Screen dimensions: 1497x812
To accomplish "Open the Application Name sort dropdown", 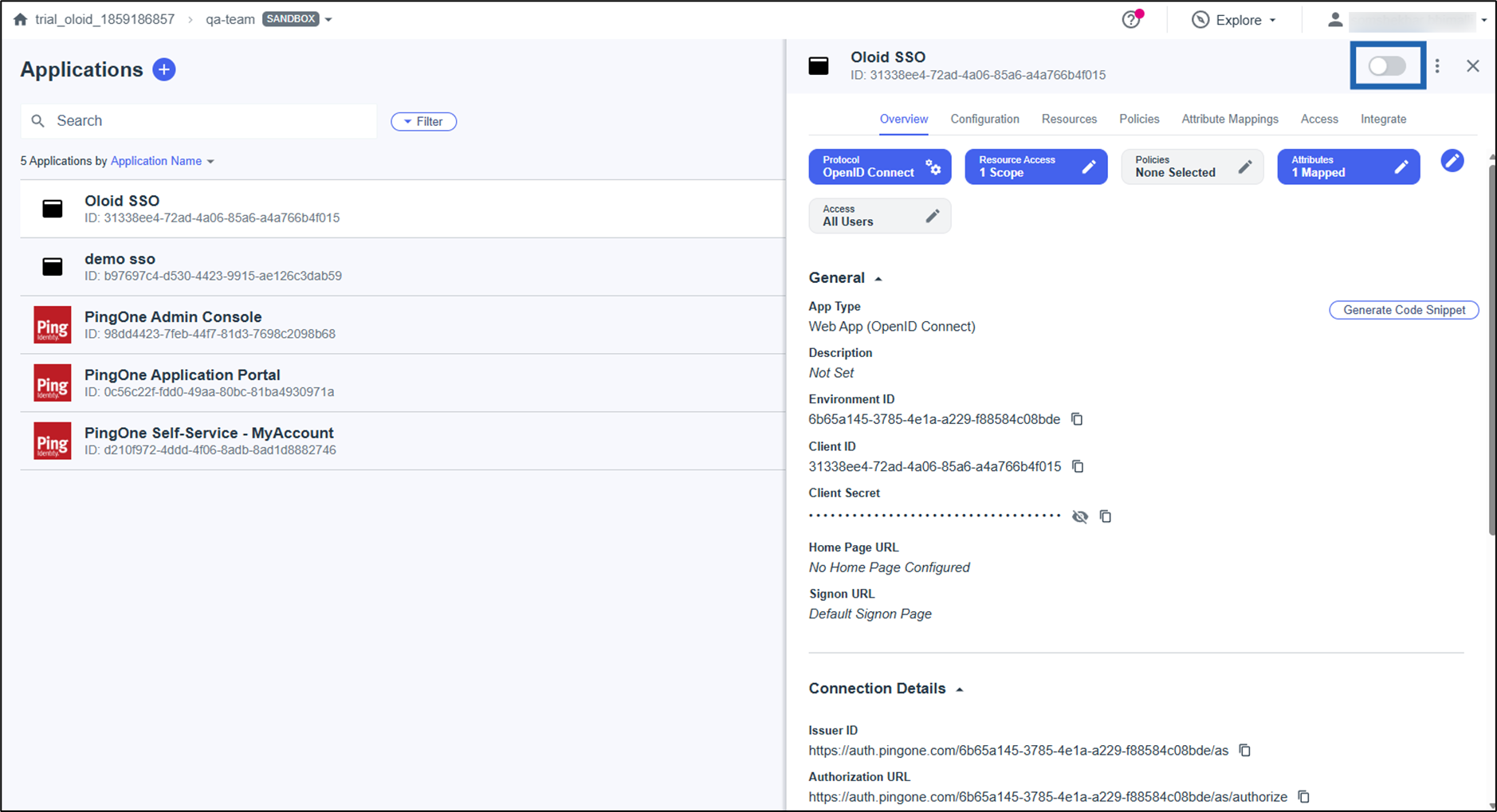I will (163, 161).
